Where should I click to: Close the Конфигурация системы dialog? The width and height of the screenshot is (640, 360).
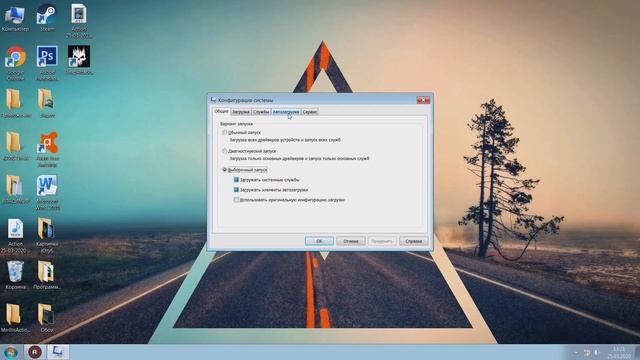(423, 100)
